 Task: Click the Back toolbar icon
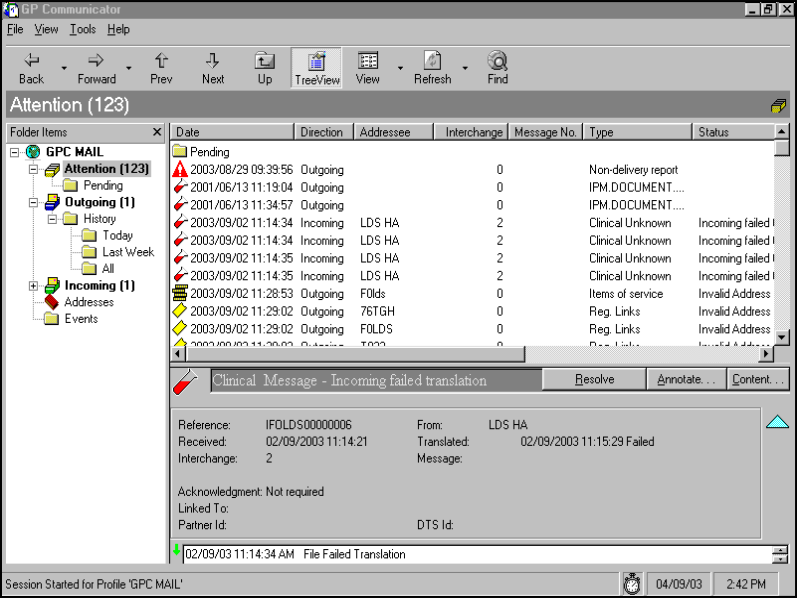click(31, 61)
